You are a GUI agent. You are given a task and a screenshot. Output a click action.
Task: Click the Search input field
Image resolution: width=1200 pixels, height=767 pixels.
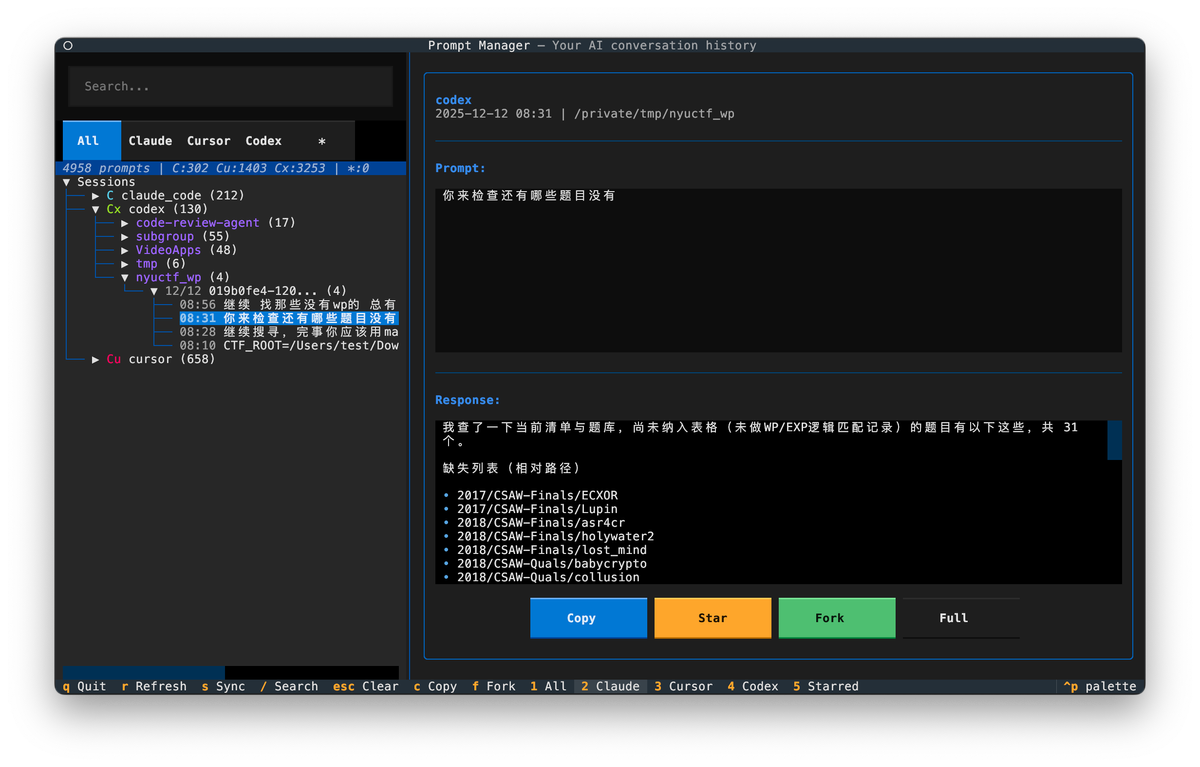click(x=230, y=87)
